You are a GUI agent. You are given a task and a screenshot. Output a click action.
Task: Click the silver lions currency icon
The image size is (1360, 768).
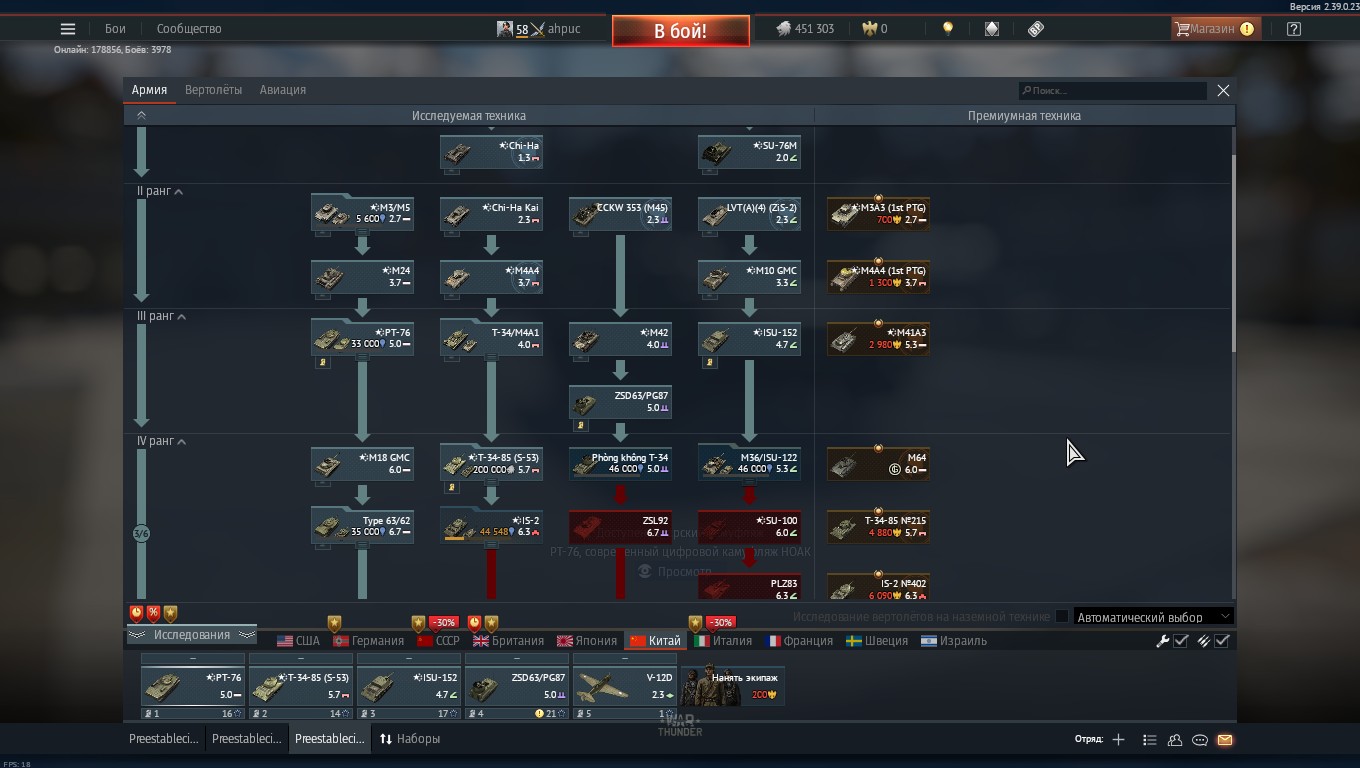click(x=783, y=29)
